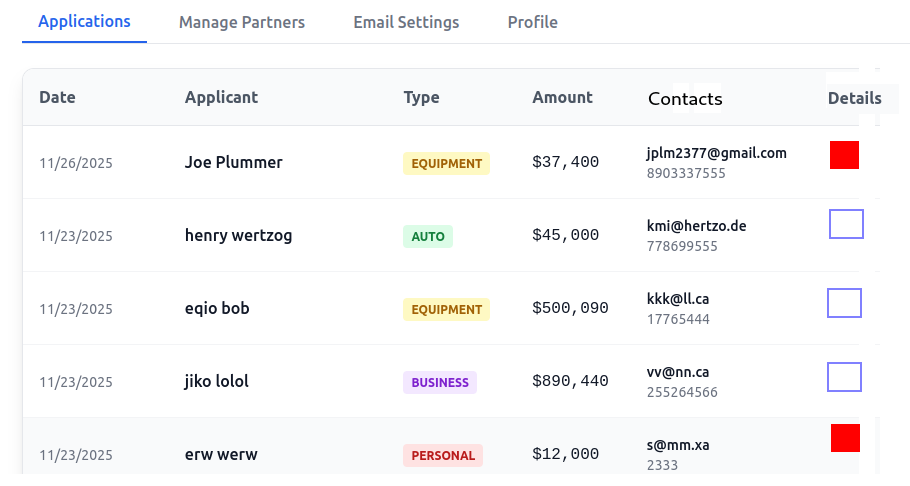This screenshot has width=910, height=486.
Task: Switch to the Applications tab
Action: 84,22
